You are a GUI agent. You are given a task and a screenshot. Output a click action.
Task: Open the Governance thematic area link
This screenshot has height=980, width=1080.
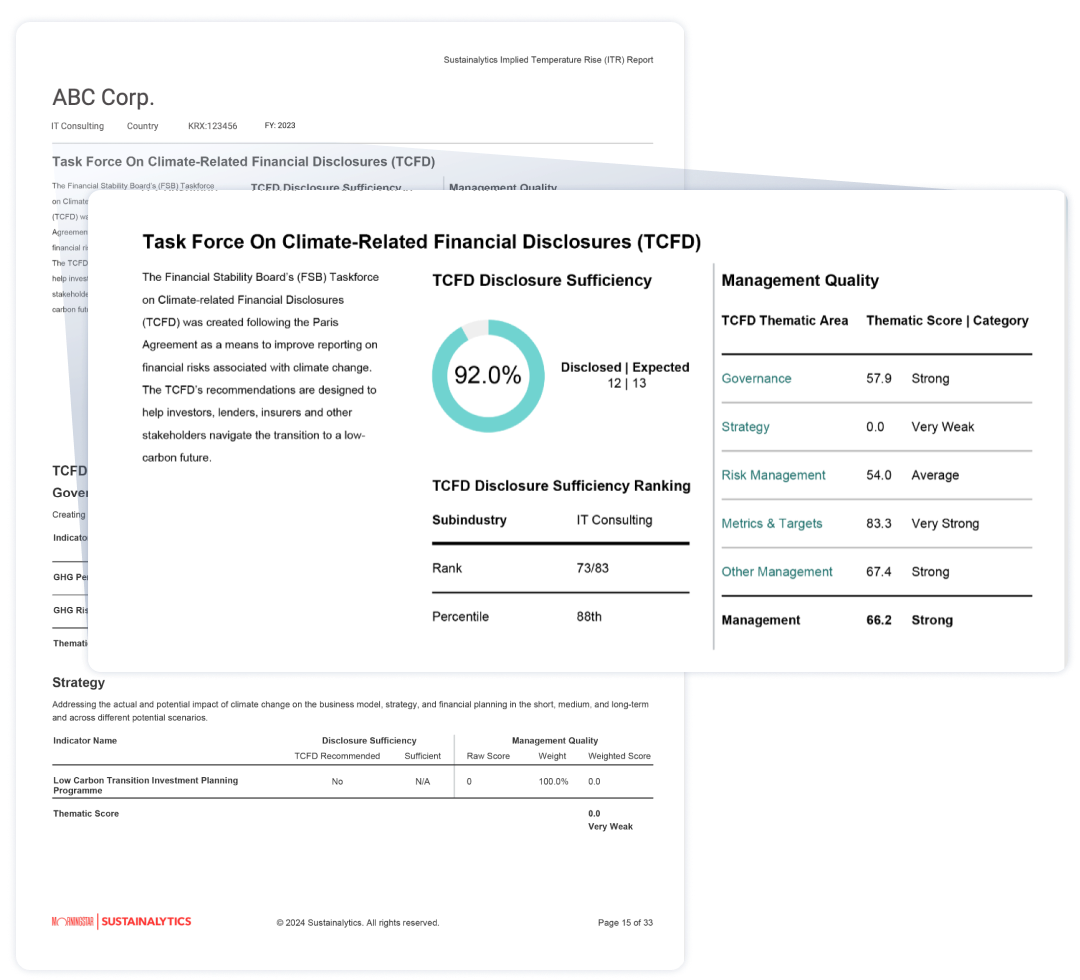[x=756, y=379]
